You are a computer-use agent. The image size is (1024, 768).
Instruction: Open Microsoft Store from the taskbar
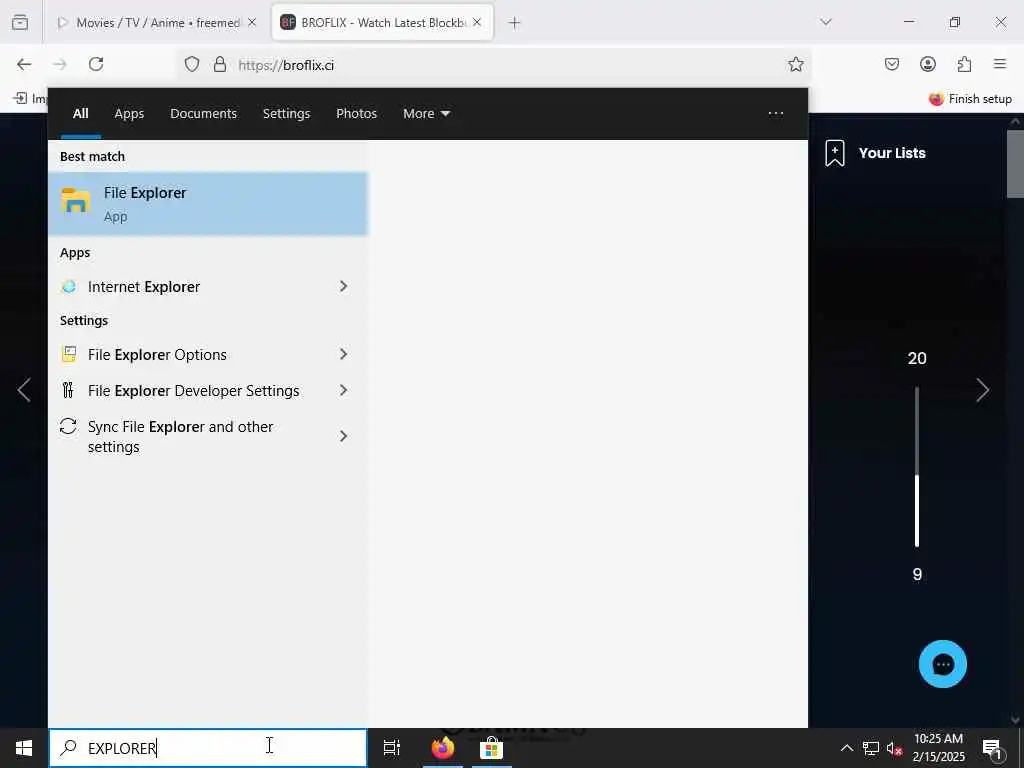(x=491, y=748)
